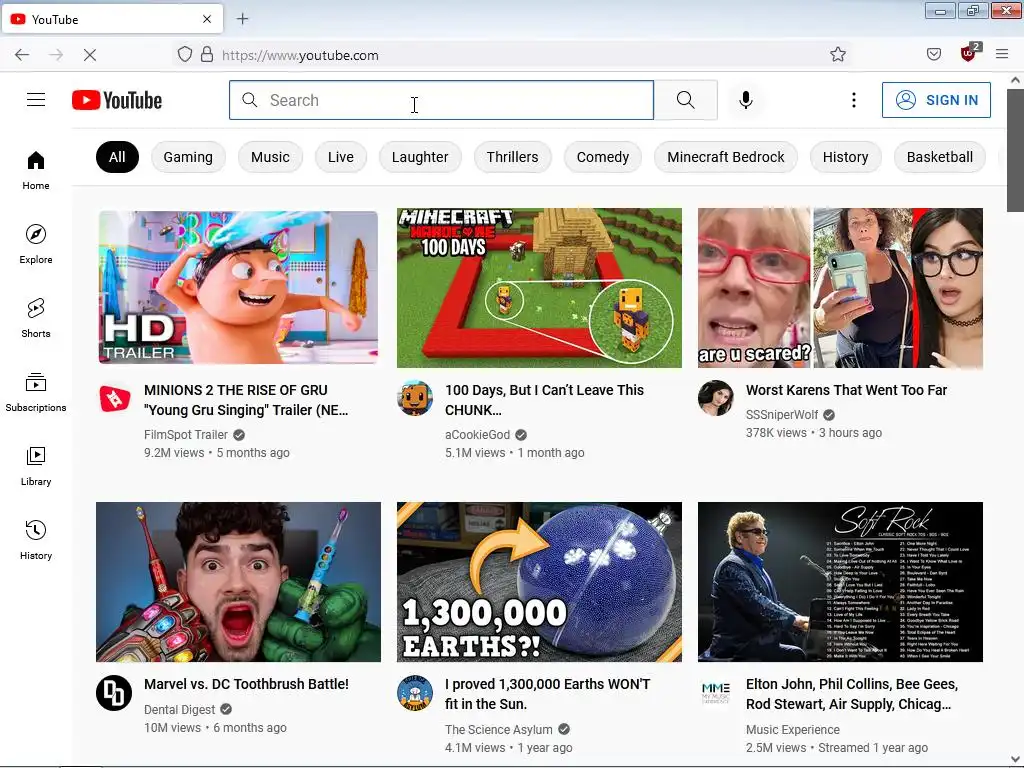Select the History filter chip
Image resolution: width=1024 pixels, height=768 pixels.
[x=846, y=157]
